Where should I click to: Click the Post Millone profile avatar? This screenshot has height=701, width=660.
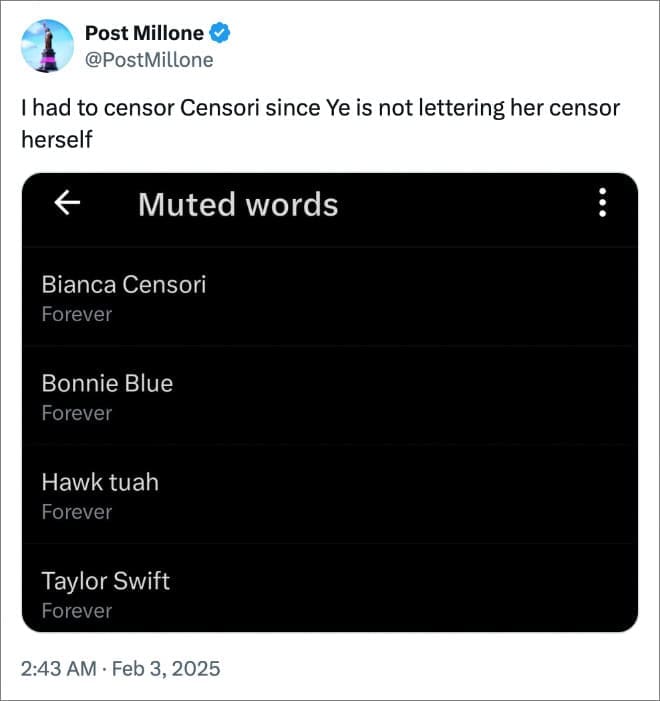pos(47,46)
